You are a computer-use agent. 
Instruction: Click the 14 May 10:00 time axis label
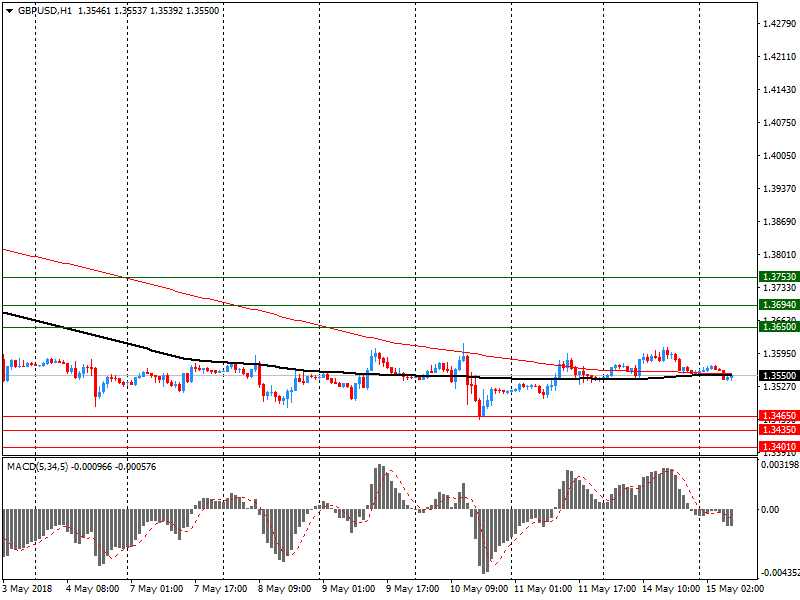click(668, 590)
